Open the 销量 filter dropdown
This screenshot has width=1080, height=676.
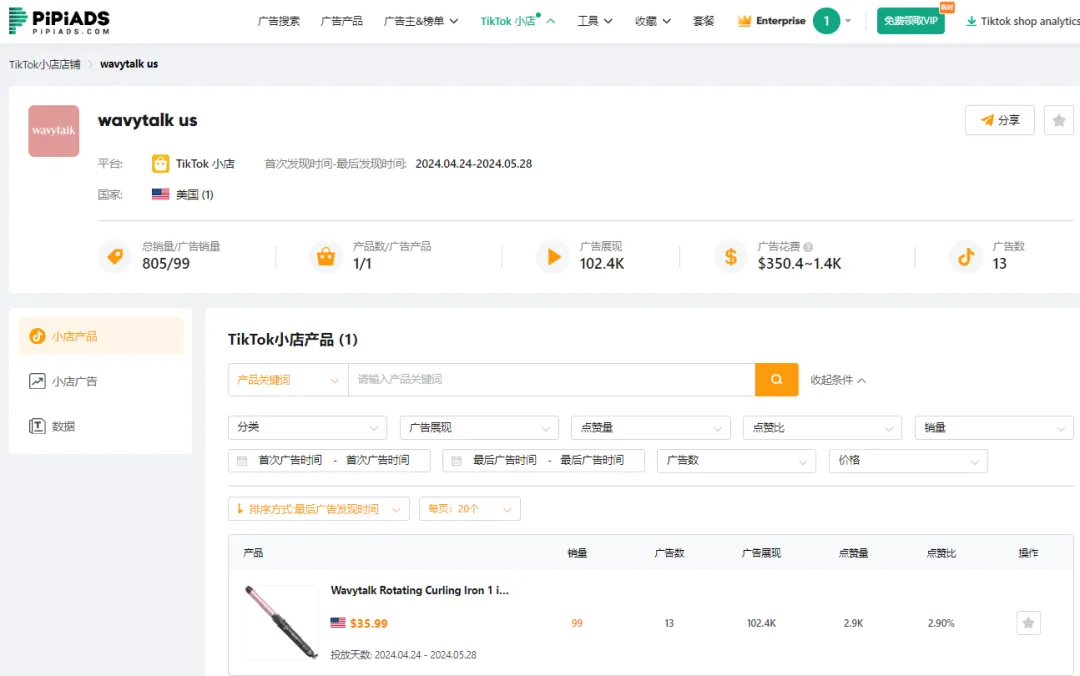click(x=994, y=427)
